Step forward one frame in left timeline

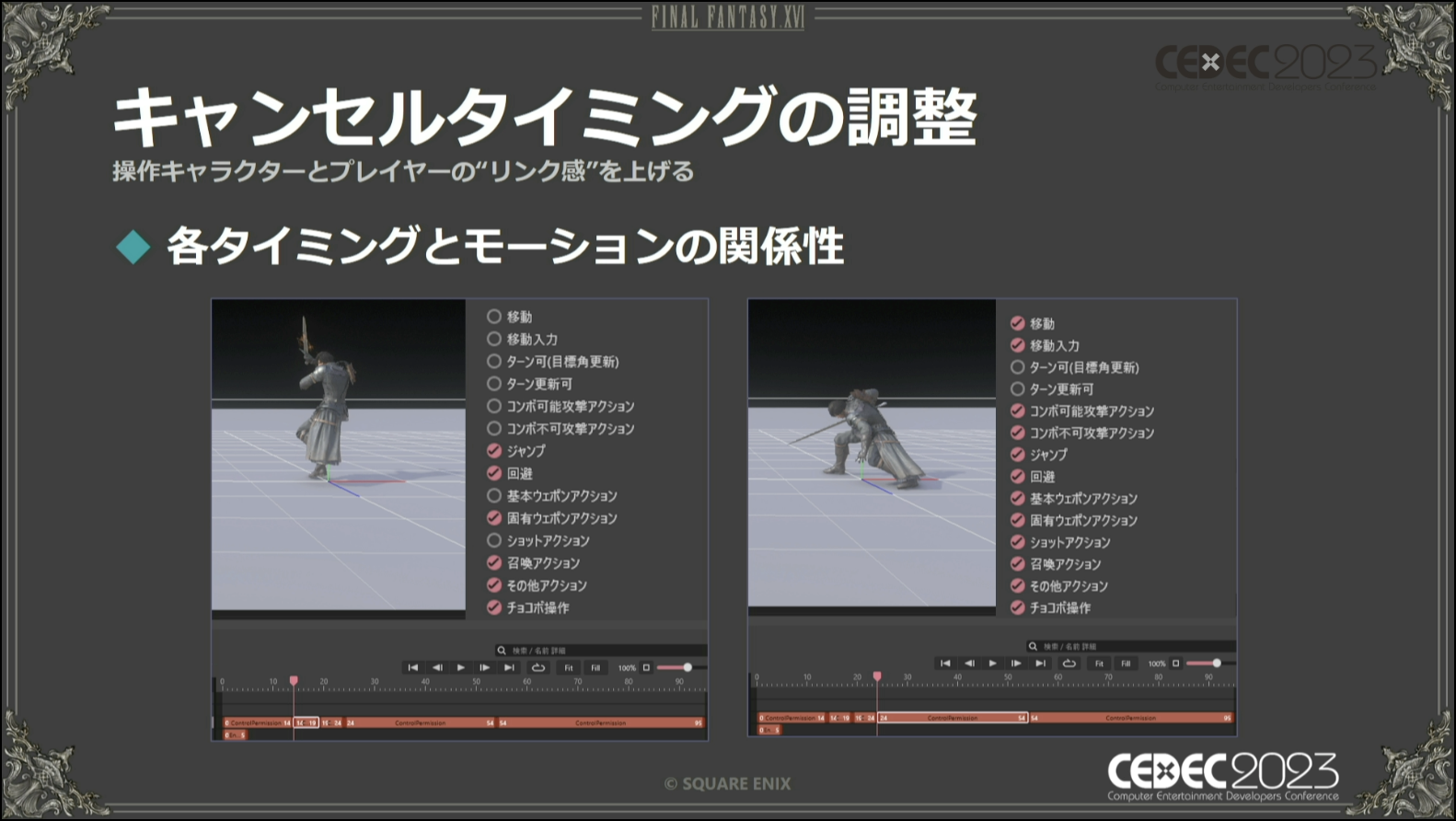click(x=485, y=667)
